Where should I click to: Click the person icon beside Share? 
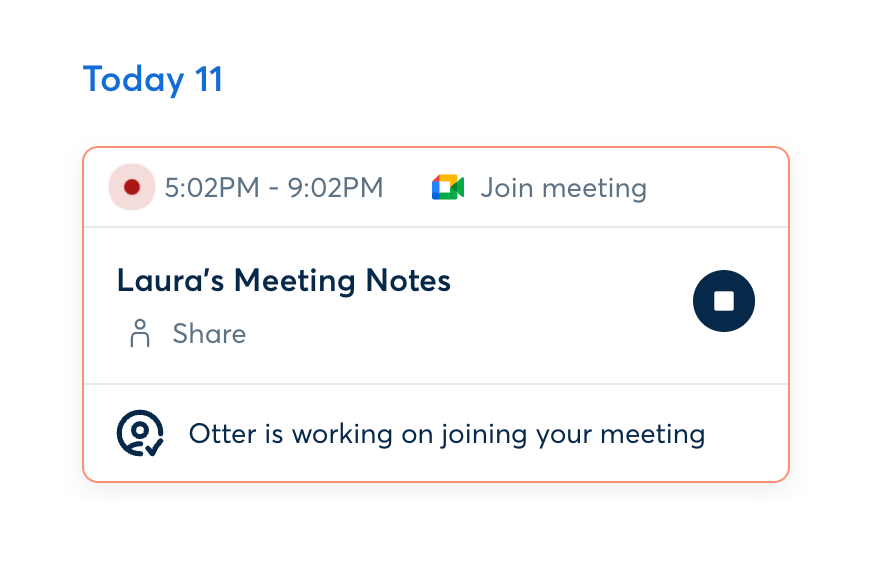tap(140, 333)
